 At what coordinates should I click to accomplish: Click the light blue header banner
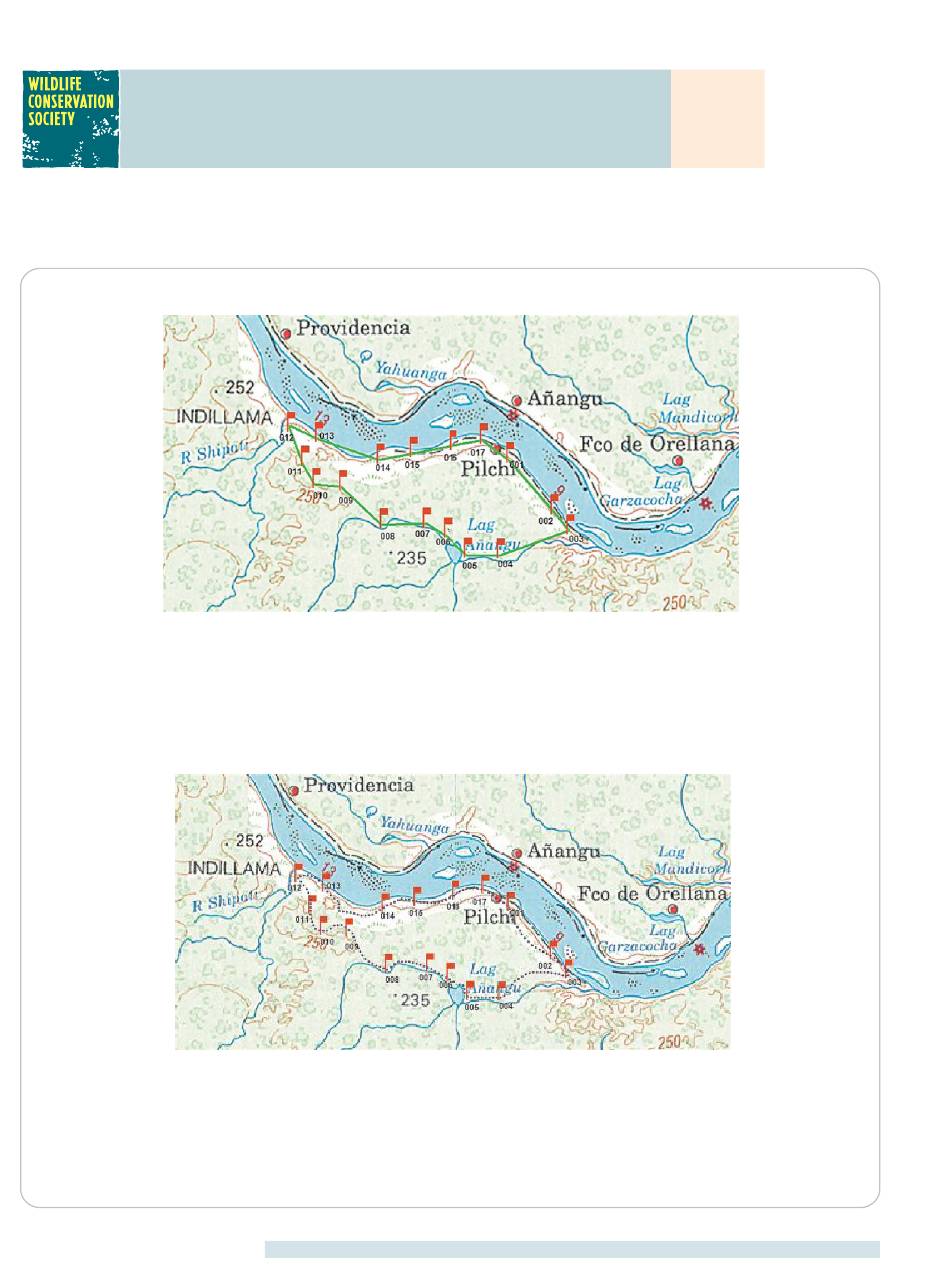pyautogui.click(x=395, y=119)
